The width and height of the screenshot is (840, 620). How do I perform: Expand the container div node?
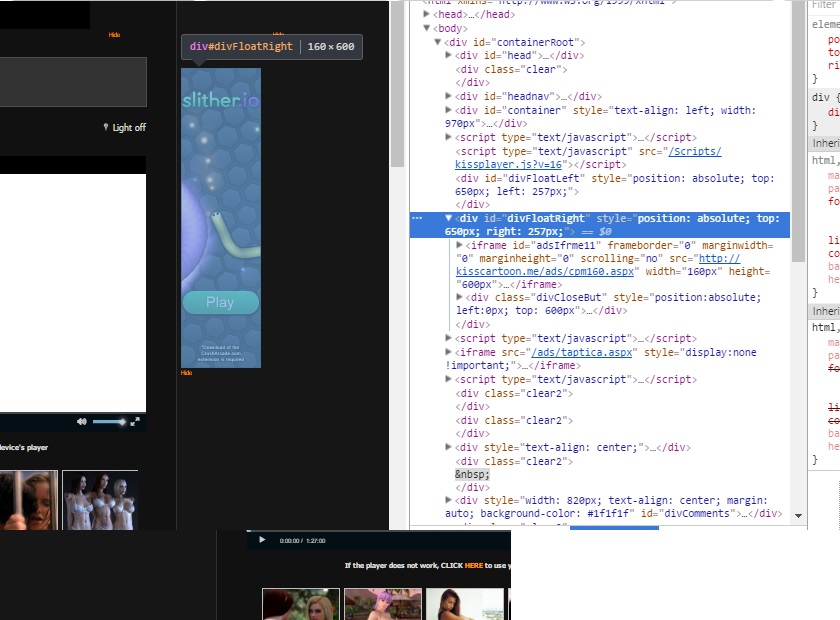click(x=448, y=110)
